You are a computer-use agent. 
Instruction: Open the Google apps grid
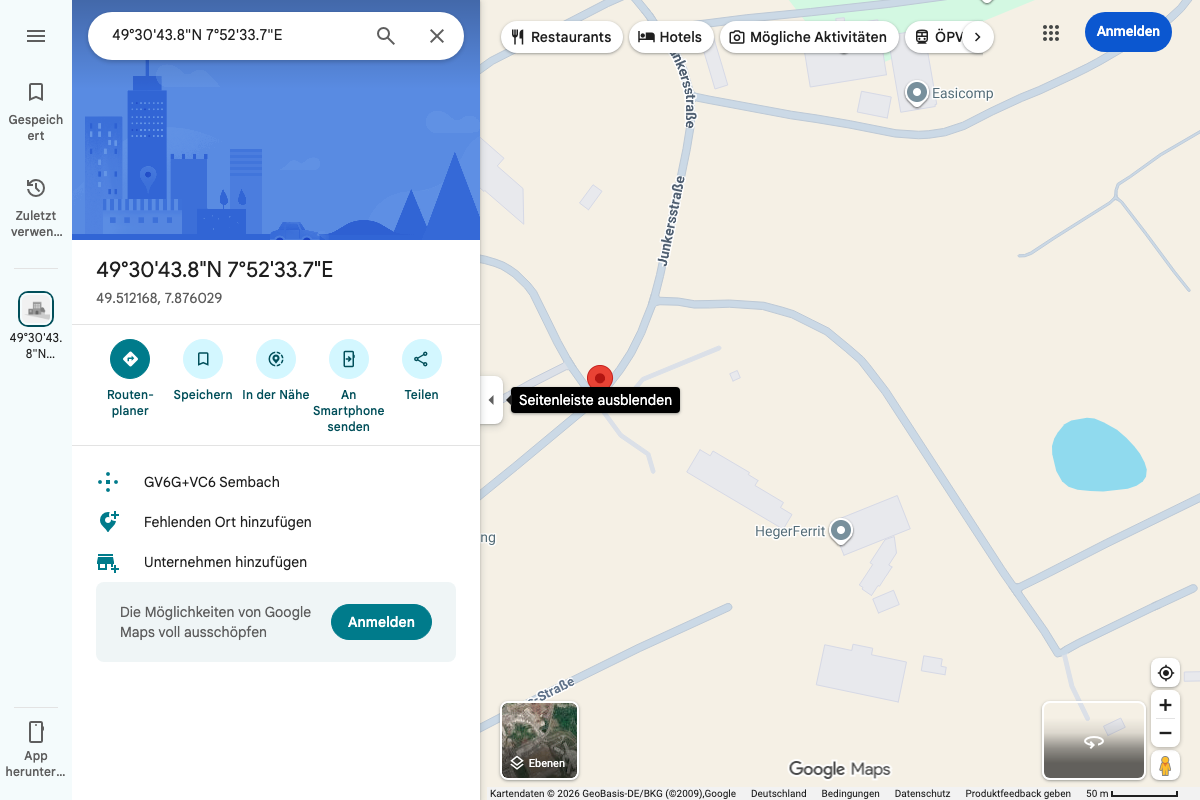(x=1050, y=33)
